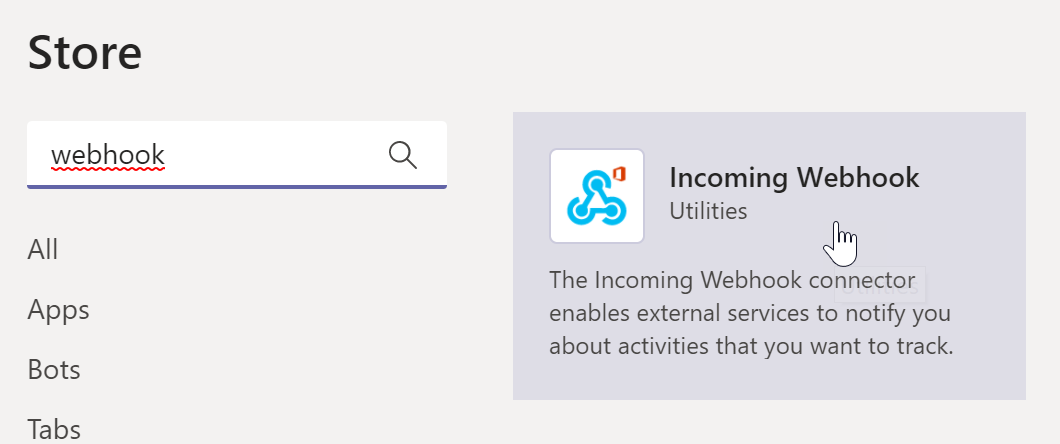Click the Store page heading
Viewport: 1060px width, 444px height.
[x=85, y=53]
